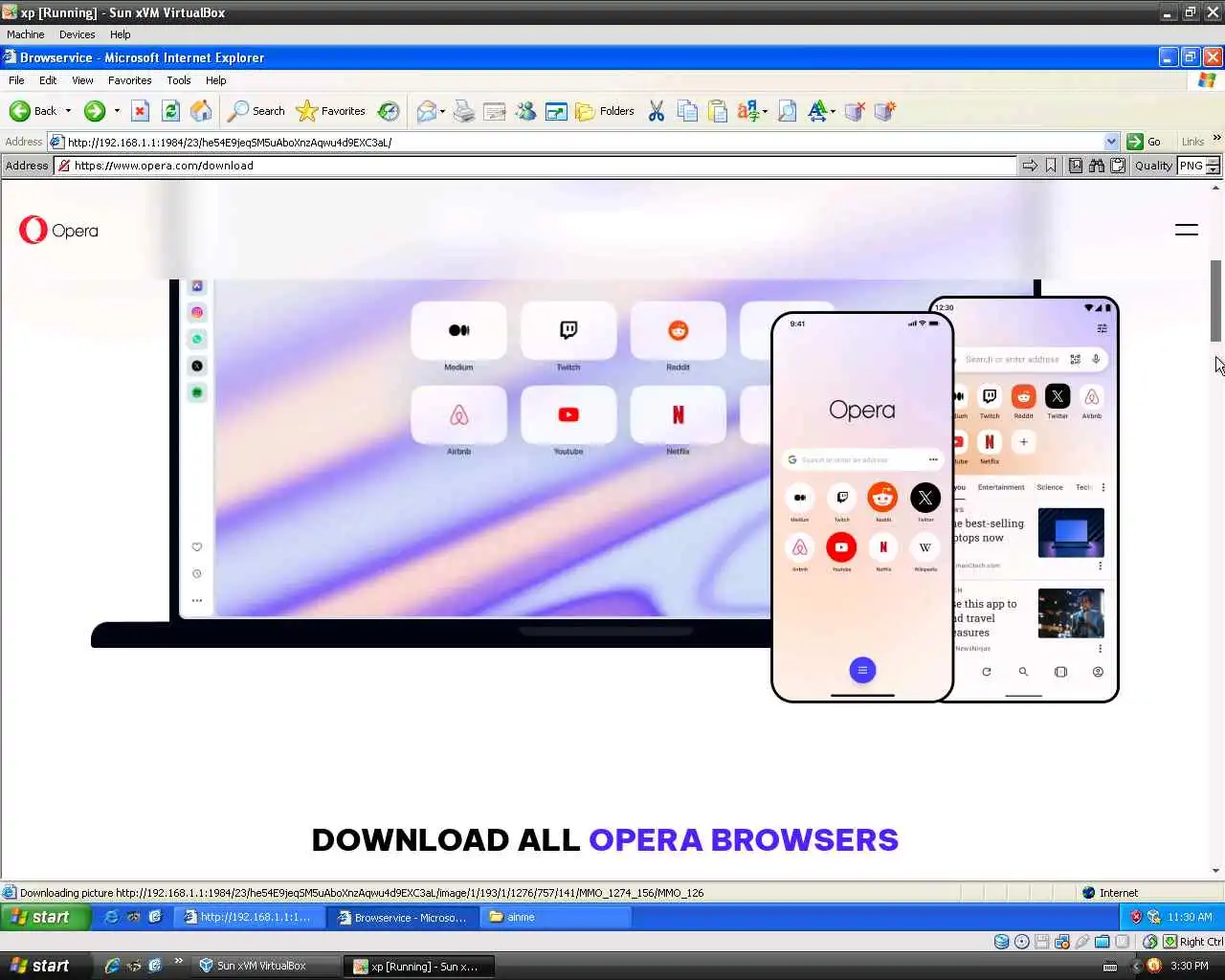The image size is (1225, 980).
Task: Stop page loading with the red X icon
Action: [140, 111]
